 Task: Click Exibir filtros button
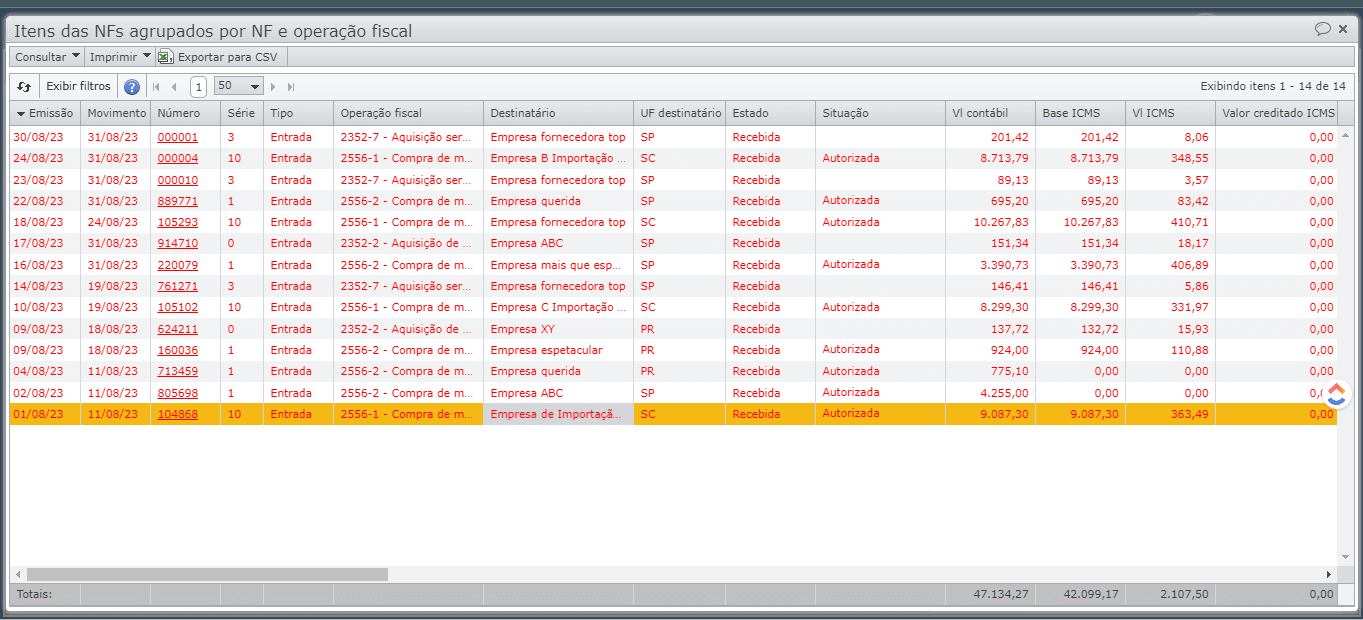79,86
